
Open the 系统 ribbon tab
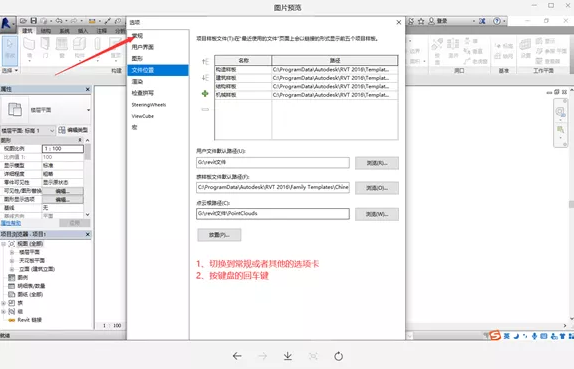pos(64,31)
